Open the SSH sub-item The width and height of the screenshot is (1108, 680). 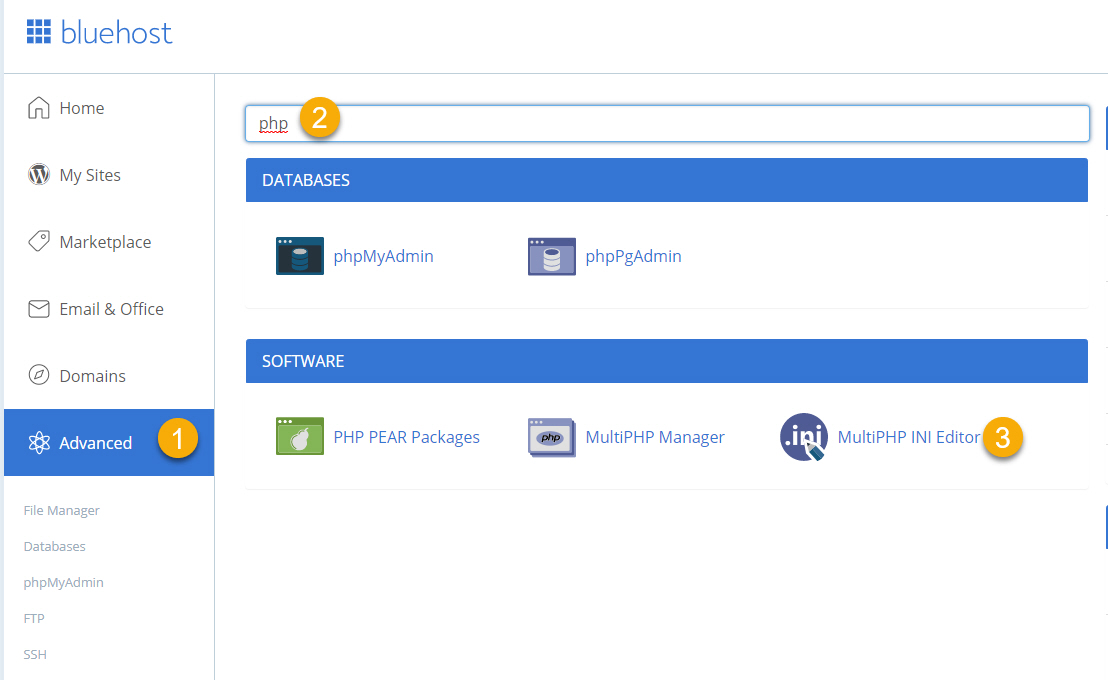coord(35,655)
